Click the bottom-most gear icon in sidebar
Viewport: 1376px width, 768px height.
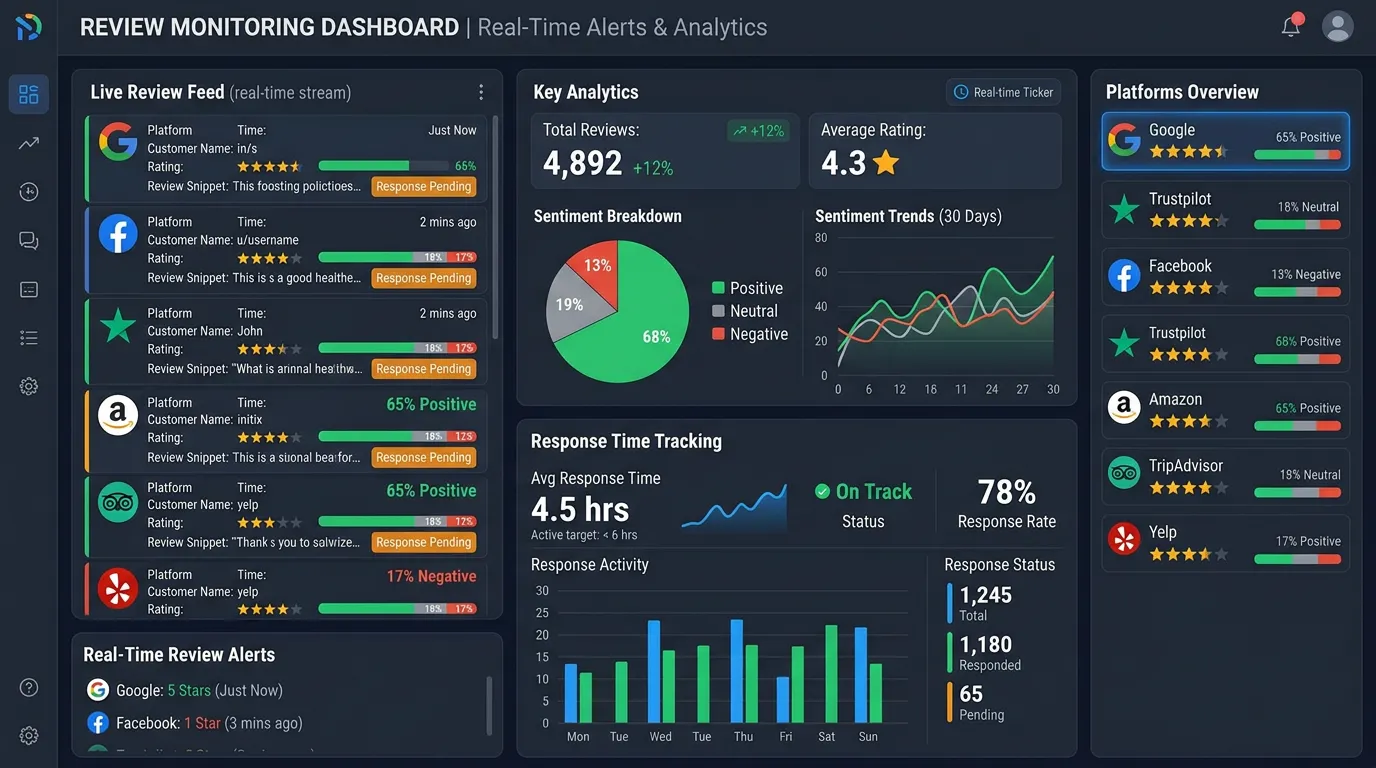tap(29, 736)
